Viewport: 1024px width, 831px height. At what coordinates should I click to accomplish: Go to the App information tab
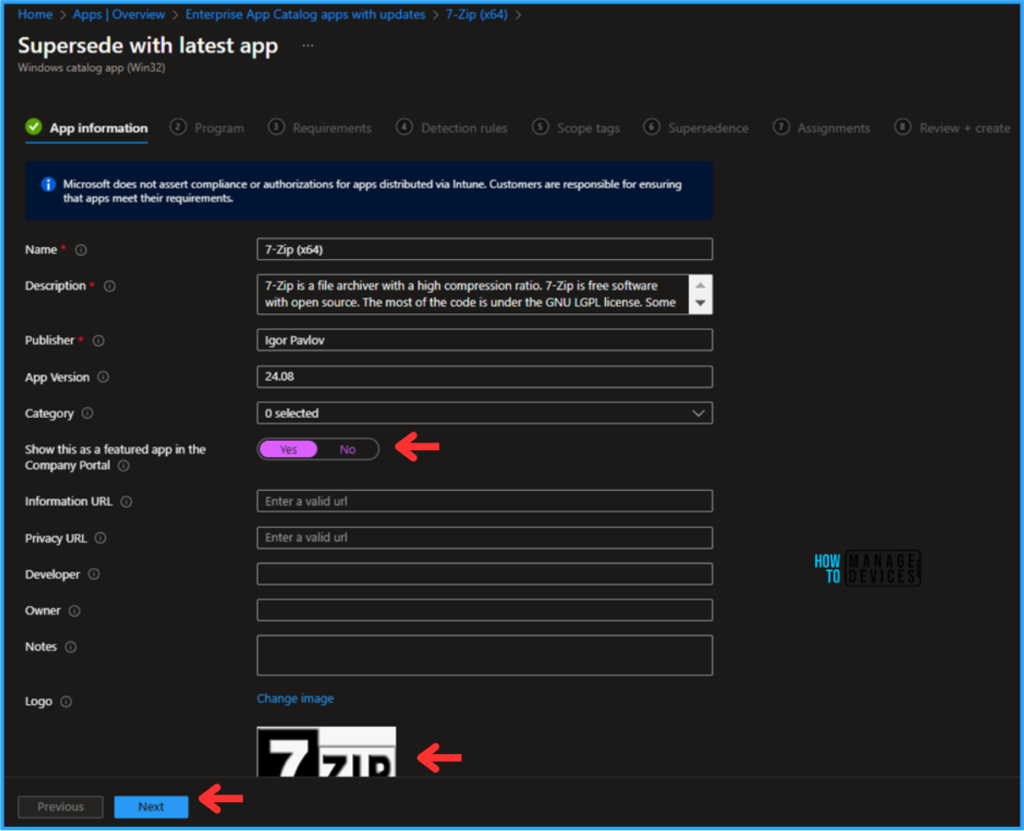pos(87,128)
